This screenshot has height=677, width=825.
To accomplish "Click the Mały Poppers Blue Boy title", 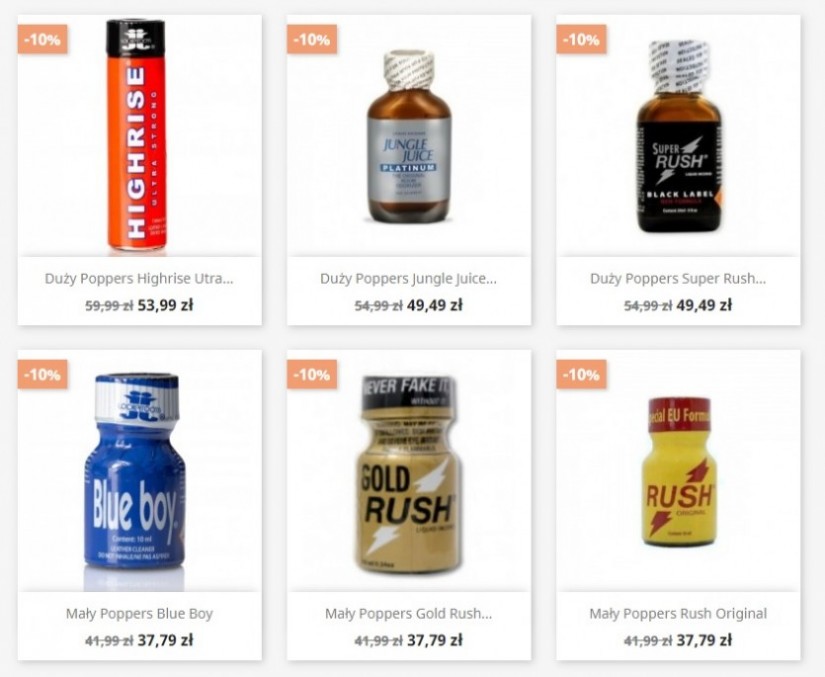I will click(x=139, y=613).
